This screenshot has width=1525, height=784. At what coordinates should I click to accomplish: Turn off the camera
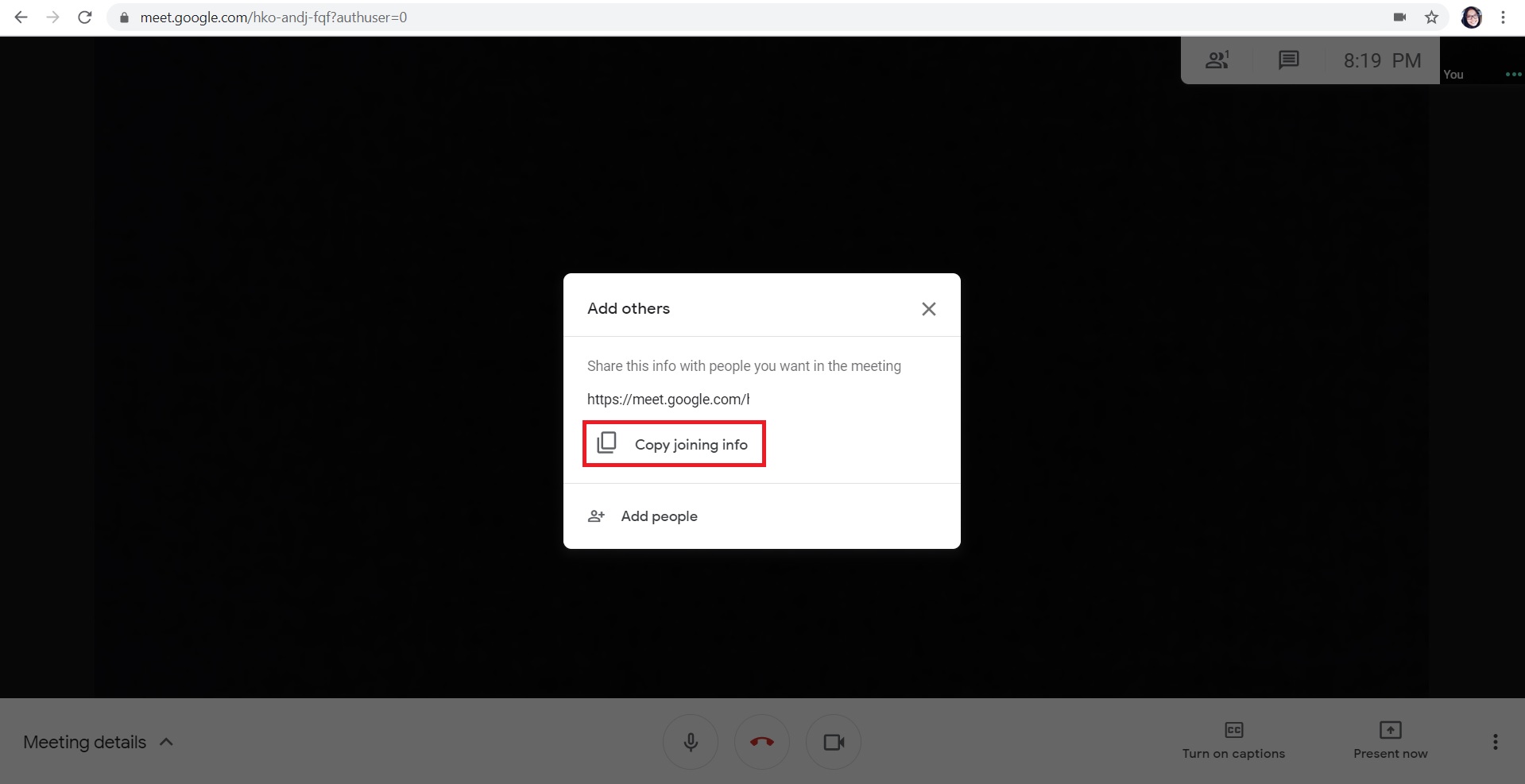pyautogui.click(x=833, y=741)
